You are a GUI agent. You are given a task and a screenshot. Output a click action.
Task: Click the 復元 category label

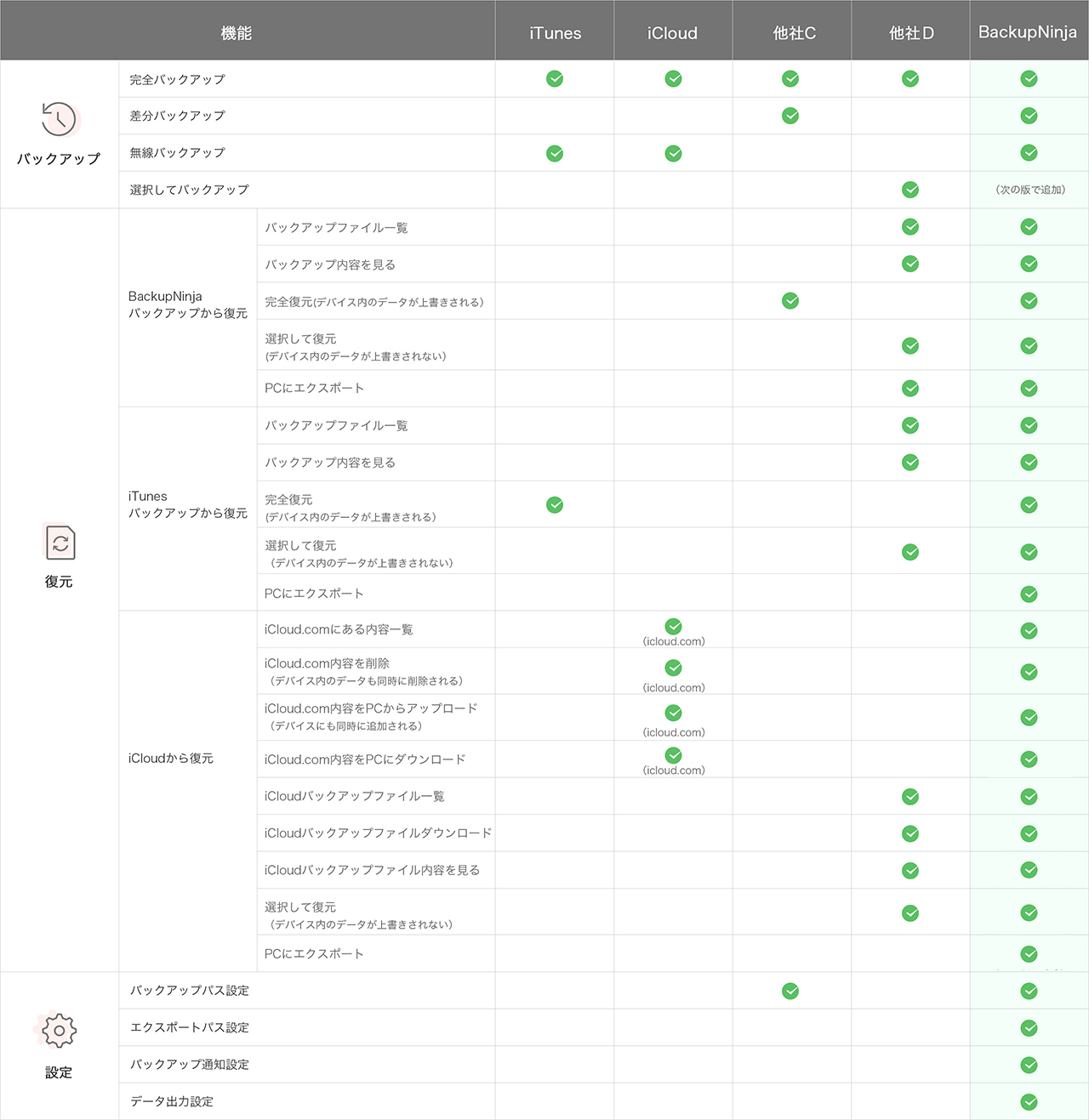click(59, 582)
